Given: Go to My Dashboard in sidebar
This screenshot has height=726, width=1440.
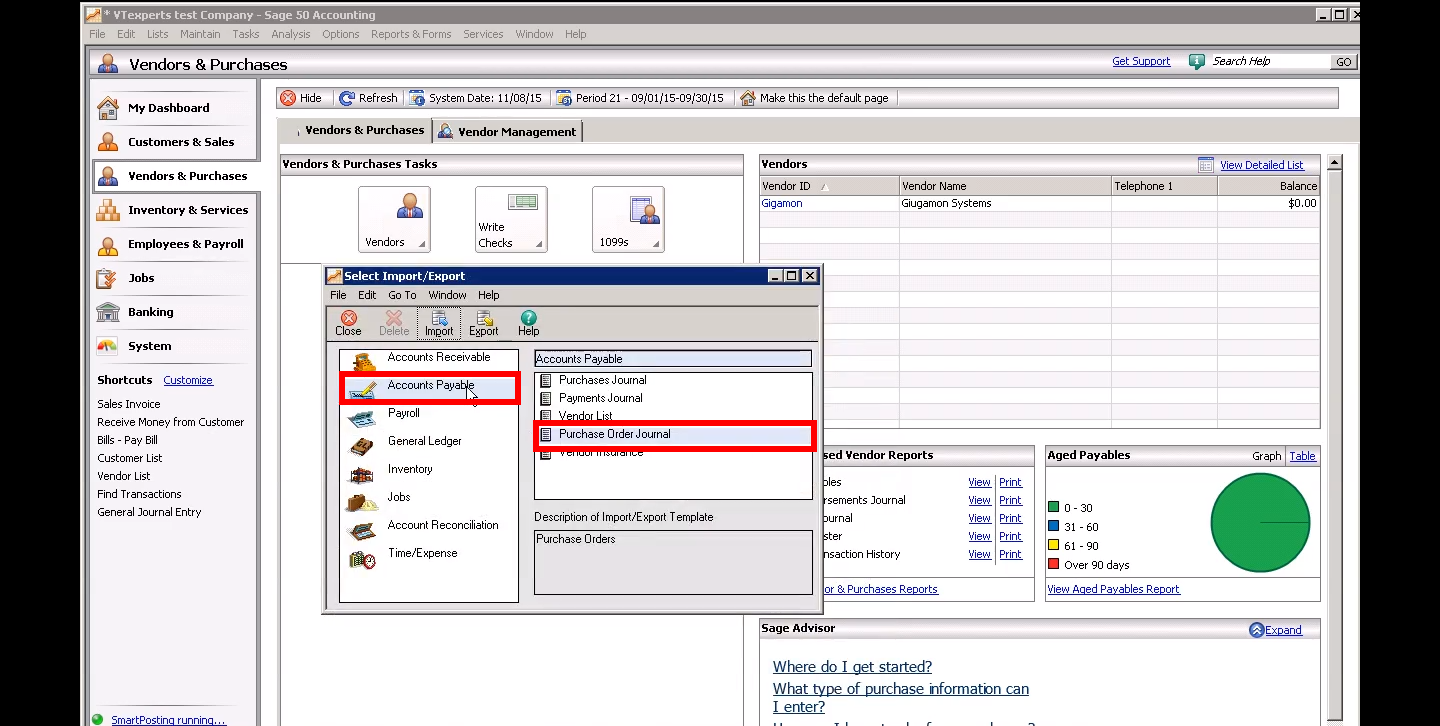Looking at the screenshot, I should coord(169,108).
